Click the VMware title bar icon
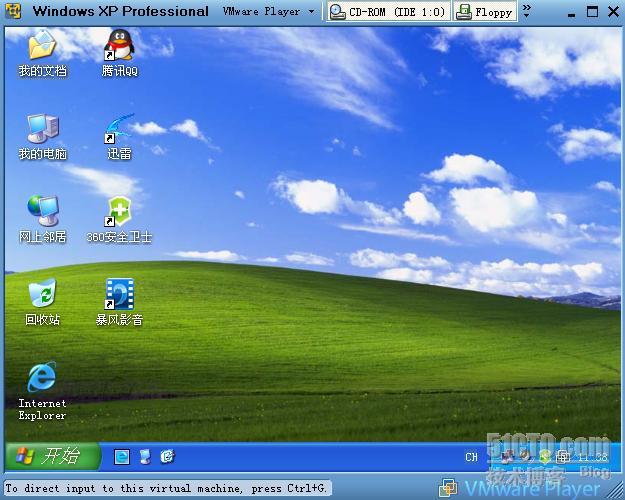 (14, 11)
